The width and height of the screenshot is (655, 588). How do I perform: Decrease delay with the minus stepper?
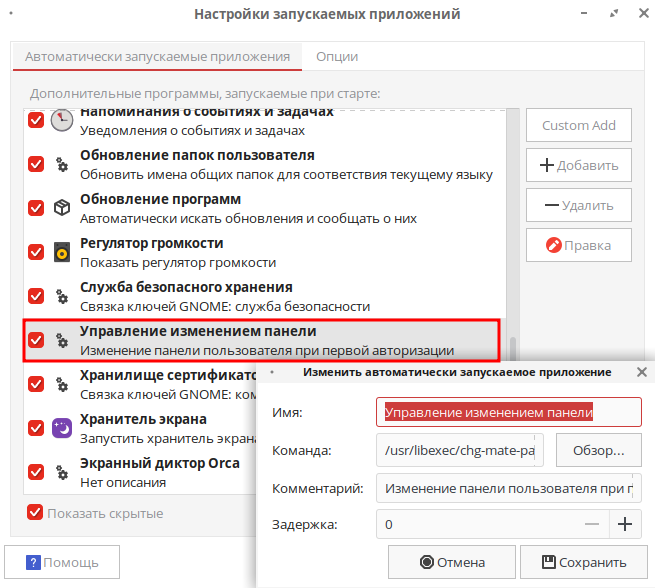592,524
